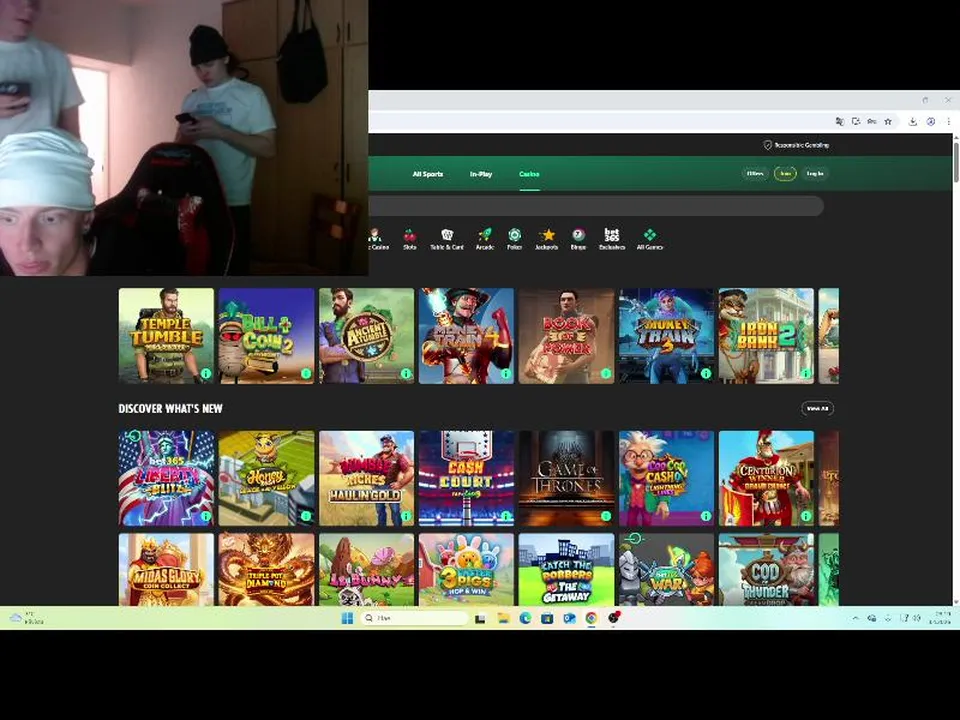Show info for Temple Tumble
The height and width of the screenshot is (720, 960).
pyautogui.click(x=206, y=373)
